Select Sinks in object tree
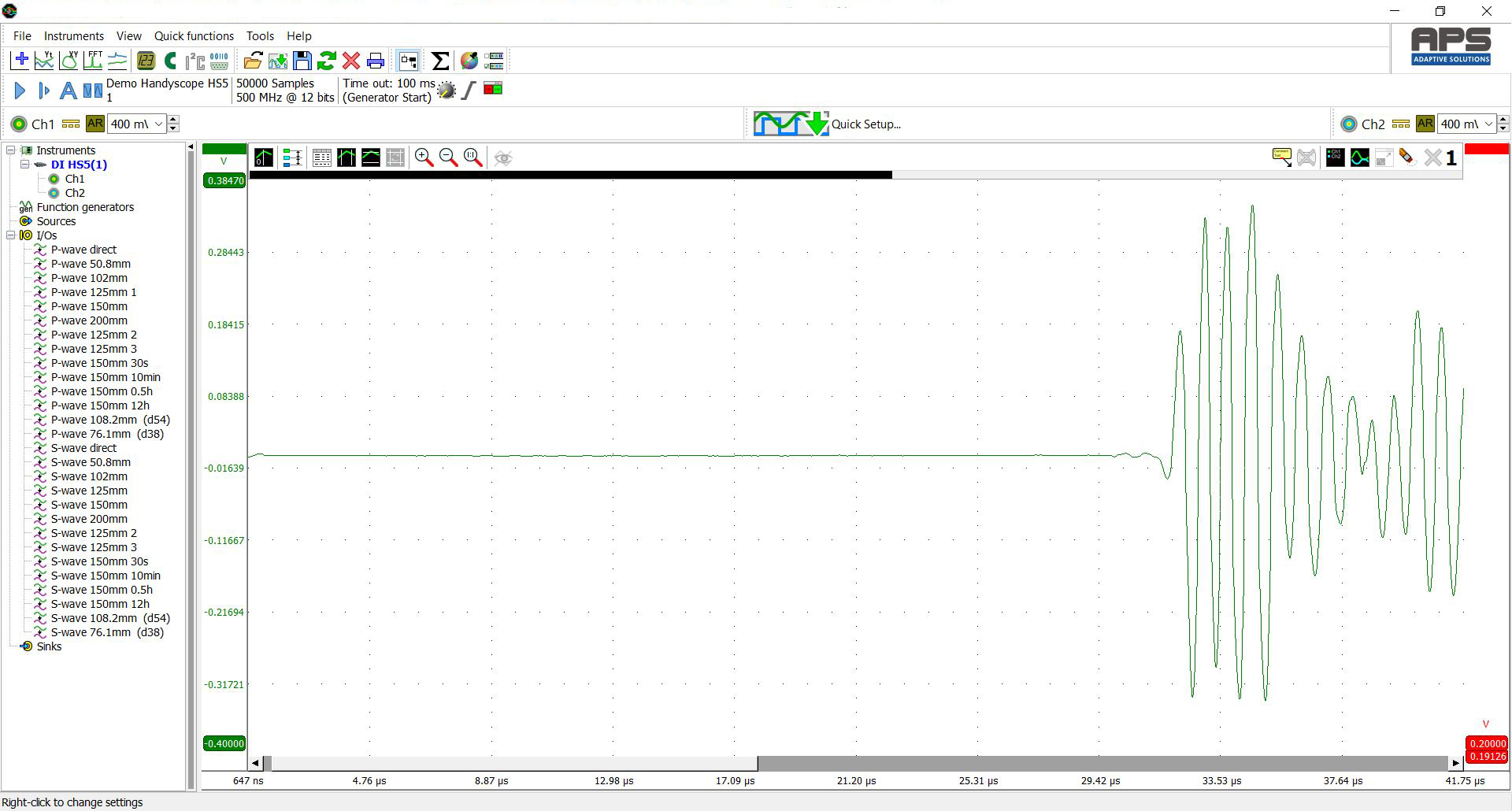 coord(49,646)
